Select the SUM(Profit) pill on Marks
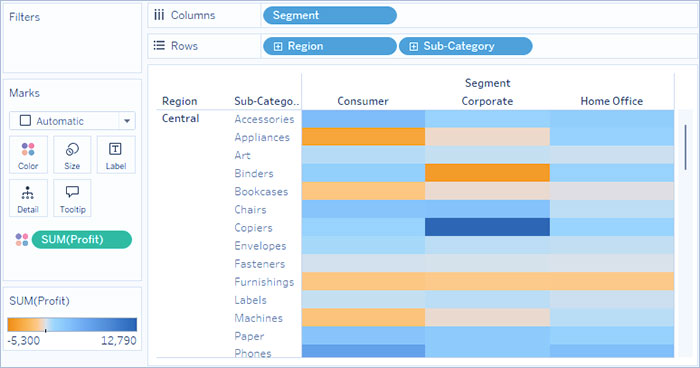700x368 pixels. click(82, 239)
